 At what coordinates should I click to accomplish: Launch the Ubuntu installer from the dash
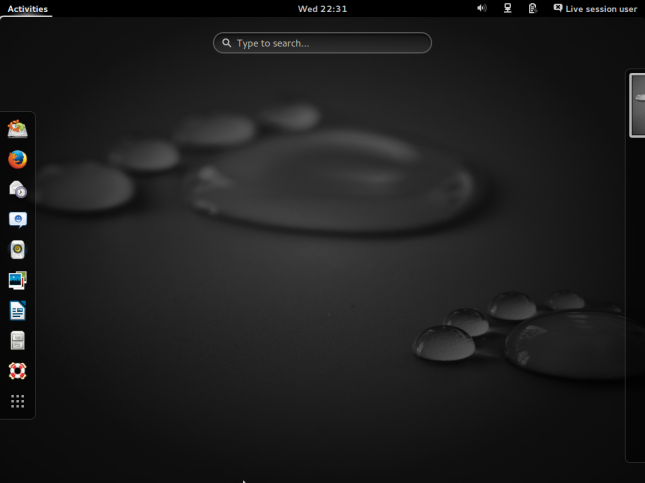[17, 129]
